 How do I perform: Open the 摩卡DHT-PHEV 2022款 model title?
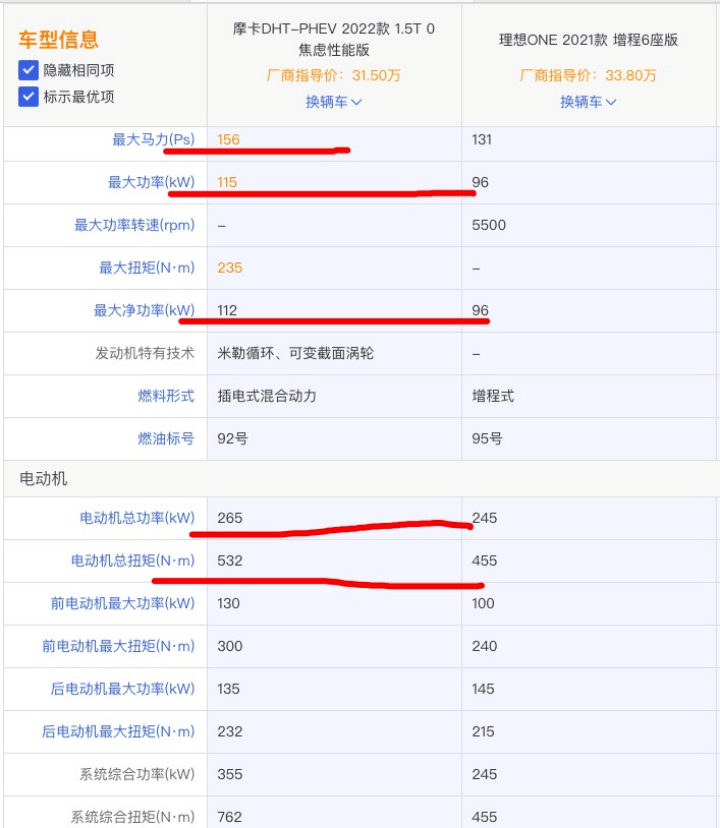point(334,39)
